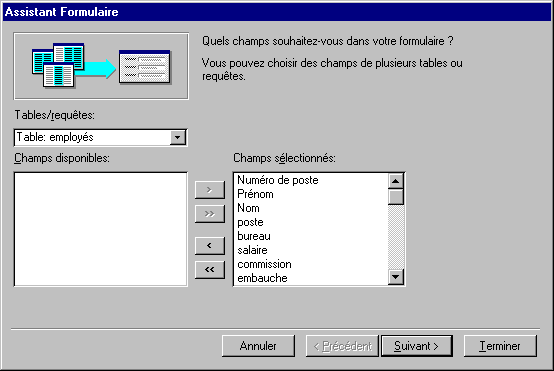Click the wizard illustration of tables to form
Viewport: 554px width, 371px height.
[x=101, y=66]
